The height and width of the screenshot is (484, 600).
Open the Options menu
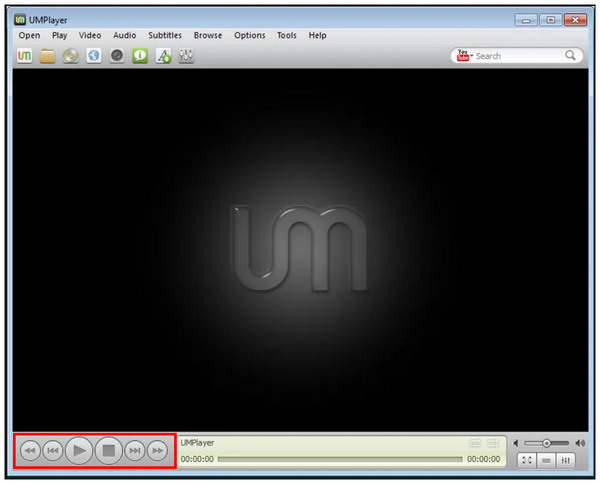coord(249,35)
